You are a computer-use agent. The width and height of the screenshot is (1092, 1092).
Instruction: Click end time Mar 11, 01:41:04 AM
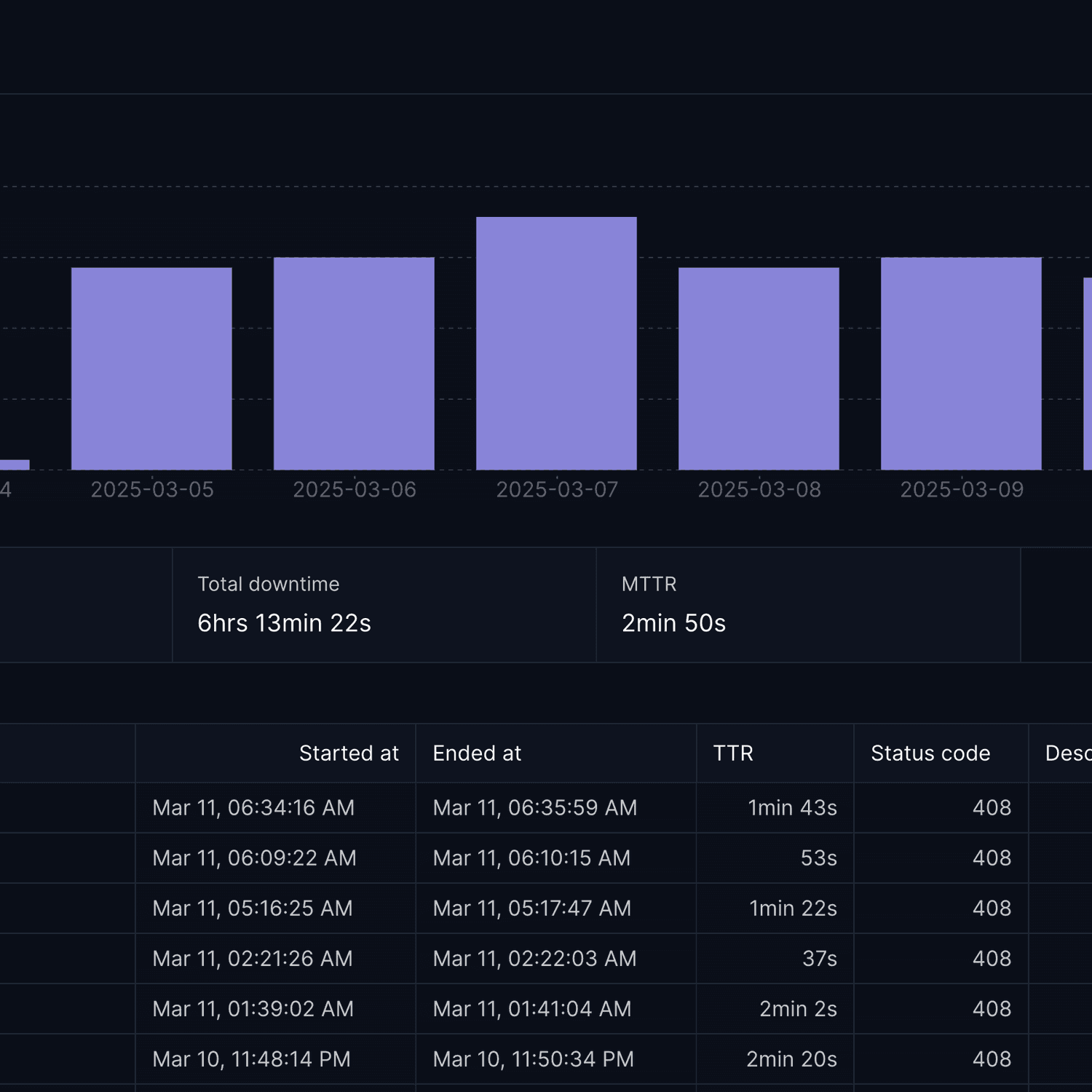pos(532,1009)
